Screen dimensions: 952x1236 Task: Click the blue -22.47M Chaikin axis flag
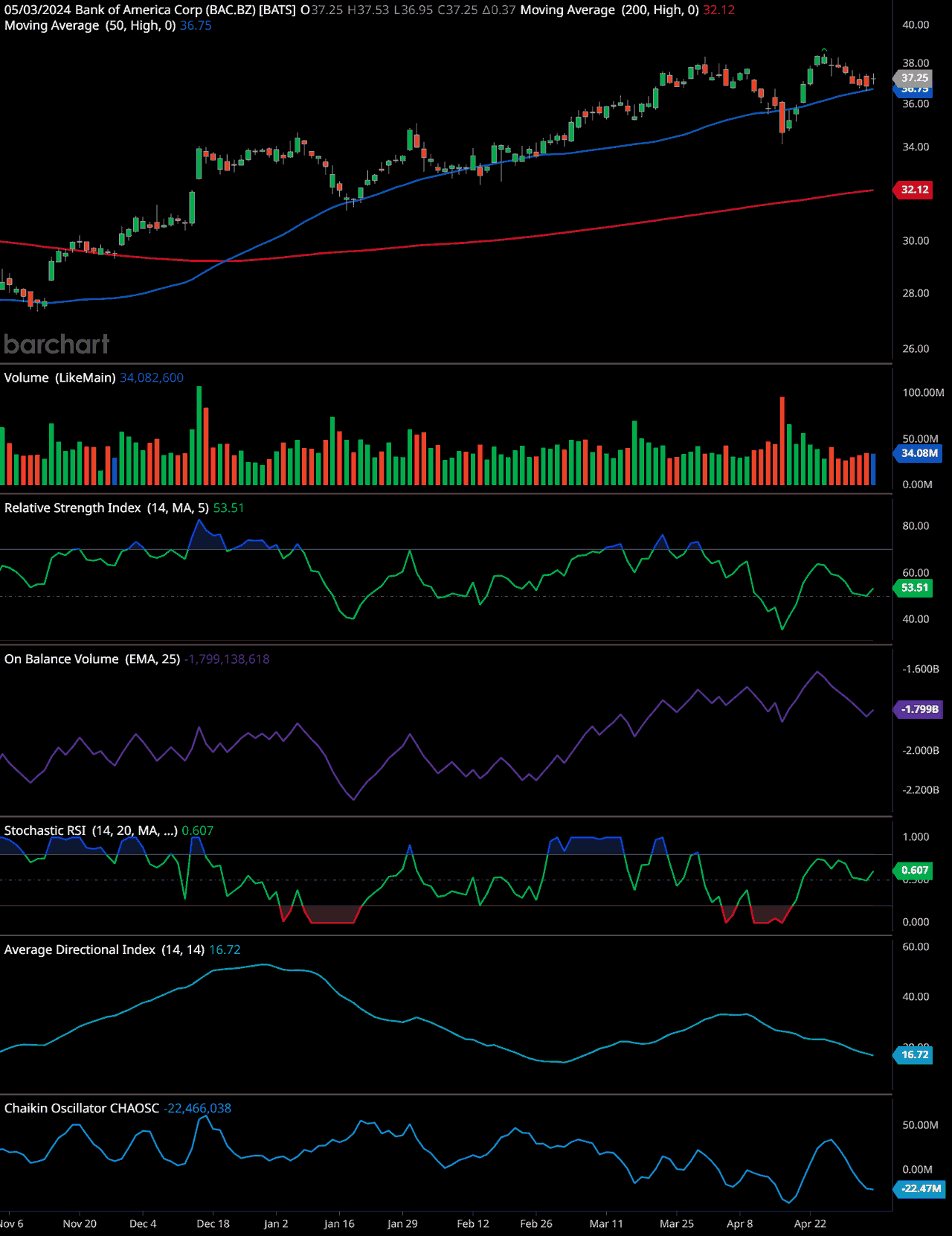pyautogui.click(x=919, y=1189)
